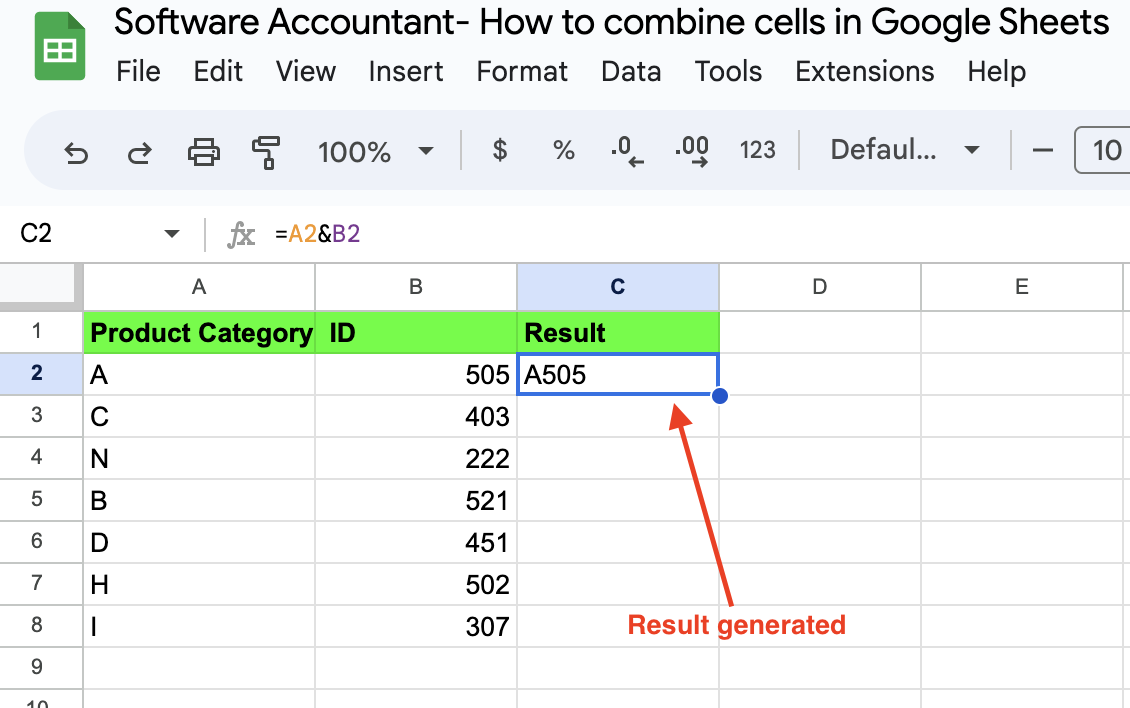This screenshot has width=1130, height=708.
Task: Increase decimal places
Action: point(692,151)
